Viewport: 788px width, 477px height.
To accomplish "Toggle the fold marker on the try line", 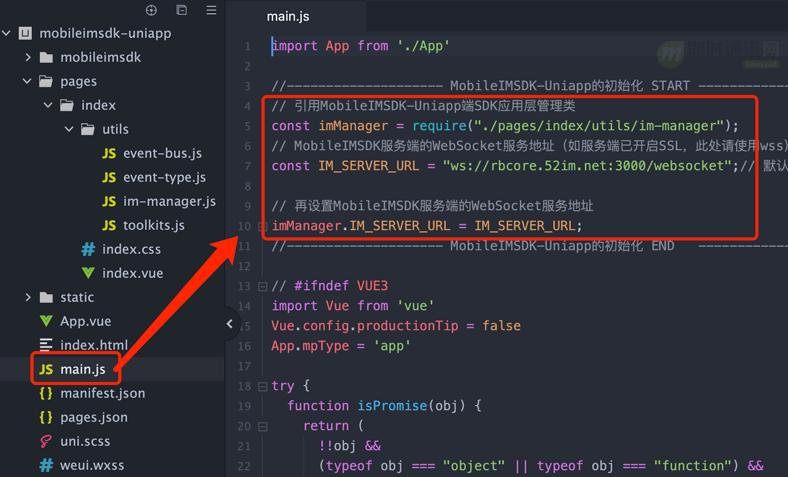I will pos(262,386).
